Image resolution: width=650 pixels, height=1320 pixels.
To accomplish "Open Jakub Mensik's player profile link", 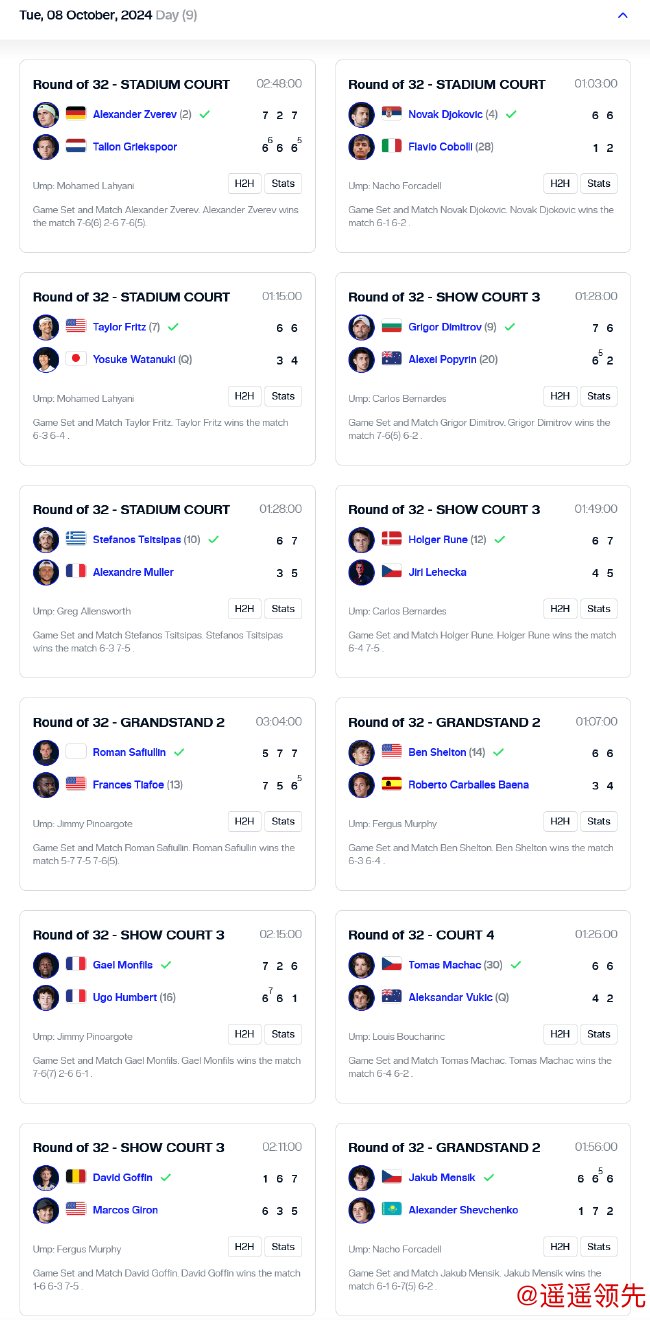I will 441,1178.
